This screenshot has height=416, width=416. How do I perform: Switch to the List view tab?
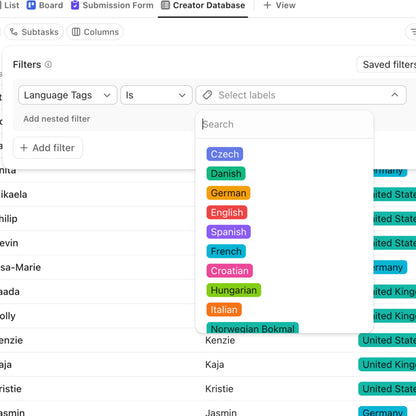10,5
